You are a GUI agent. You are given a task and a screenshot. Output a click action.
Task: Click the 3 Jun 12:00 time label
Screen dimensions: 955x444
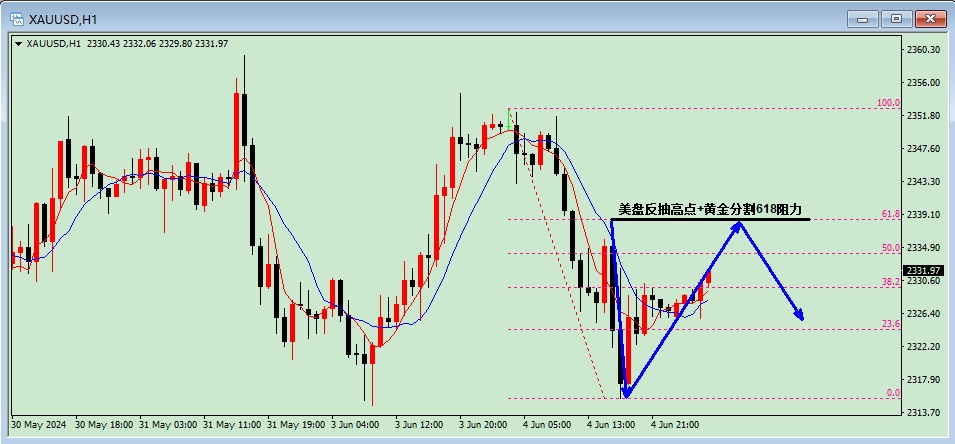[x=419, y=424]
